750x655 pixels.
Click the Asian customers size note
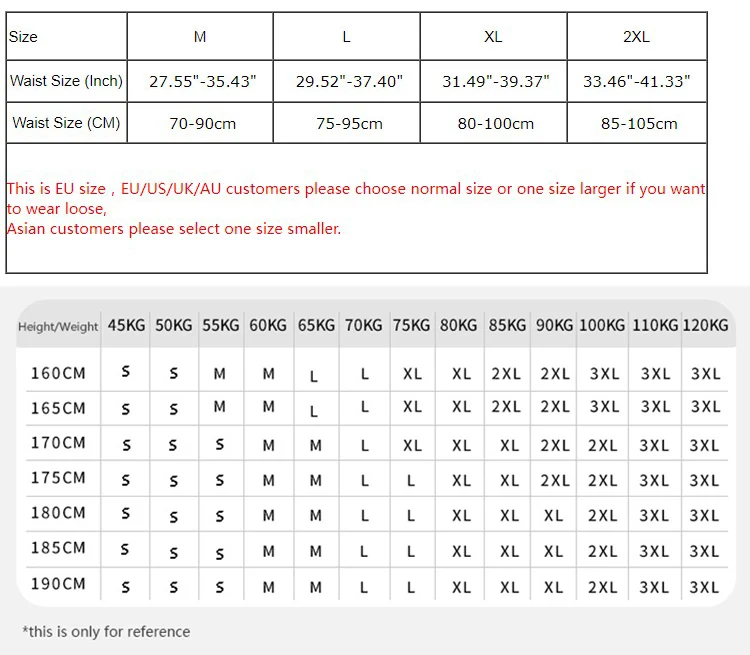[174, 229]
